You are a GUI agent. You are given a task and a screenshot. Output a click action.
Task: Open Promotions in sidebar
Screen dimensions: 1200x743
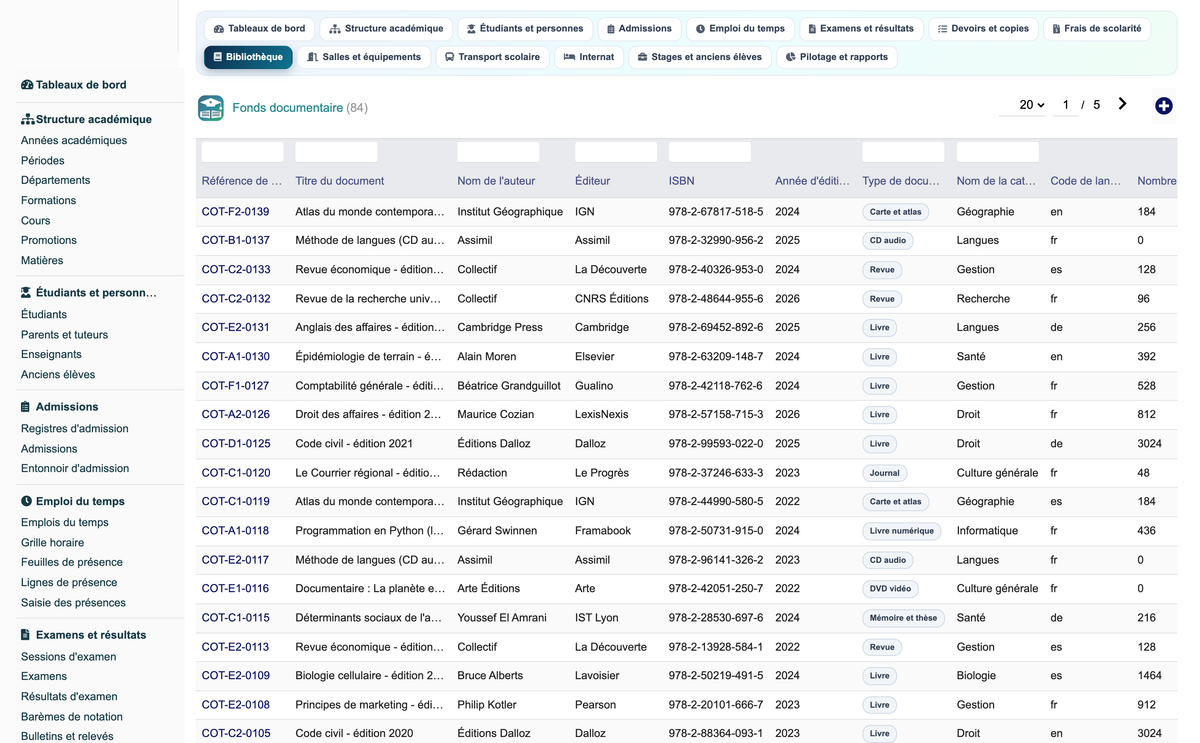(x=49, y=240)
